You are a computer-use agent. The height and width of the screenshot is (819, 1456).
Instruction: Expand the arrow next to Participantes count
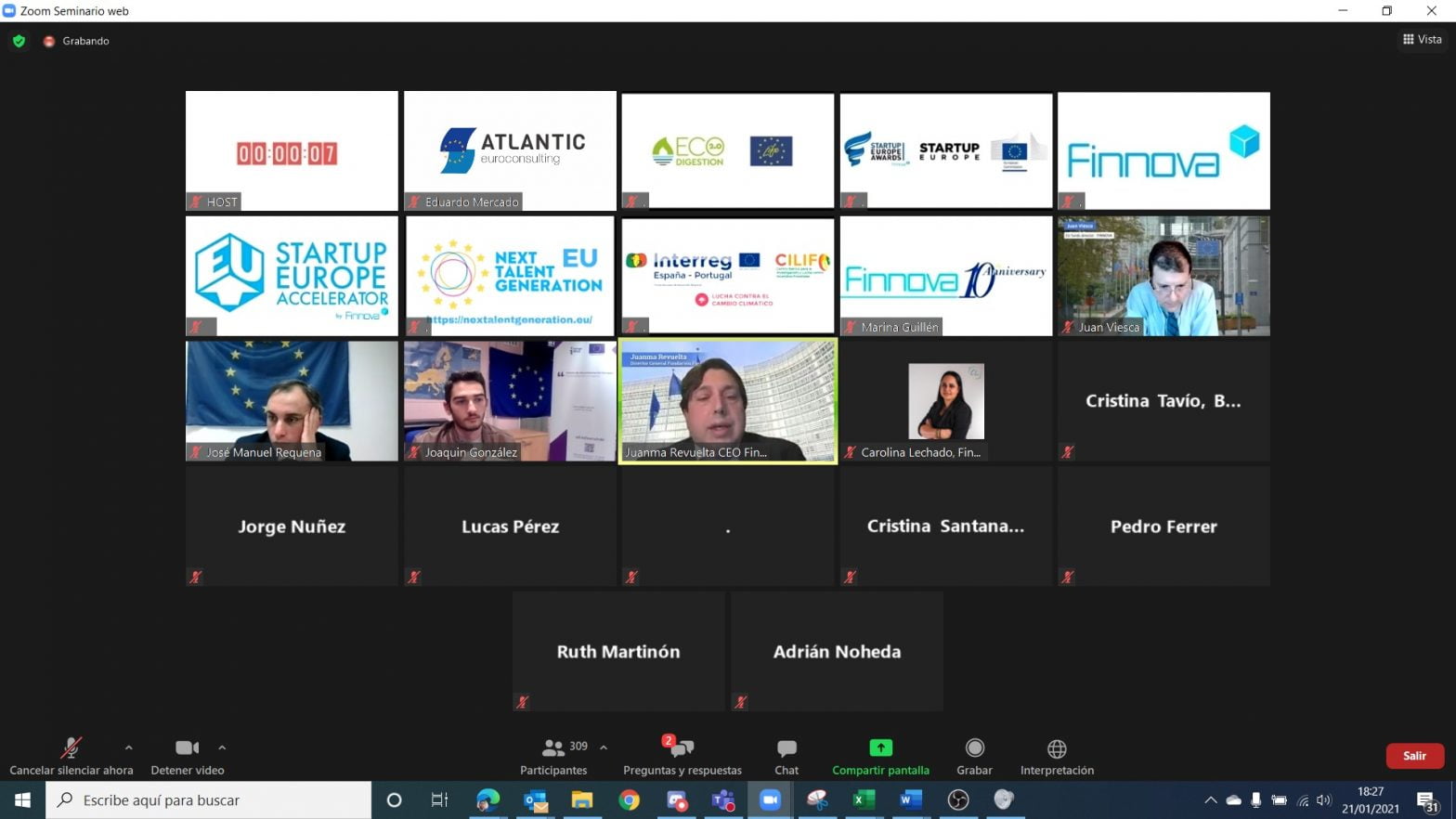click(604, 747)
